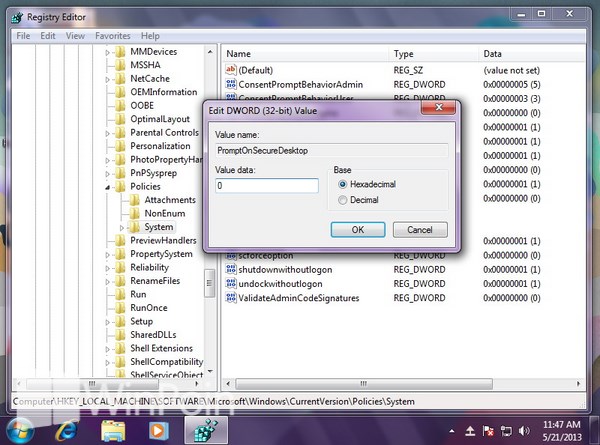The image size is (600, 445).
Task: Click the shutdownwithoutlogon value icon
Action: pos(230,270)
